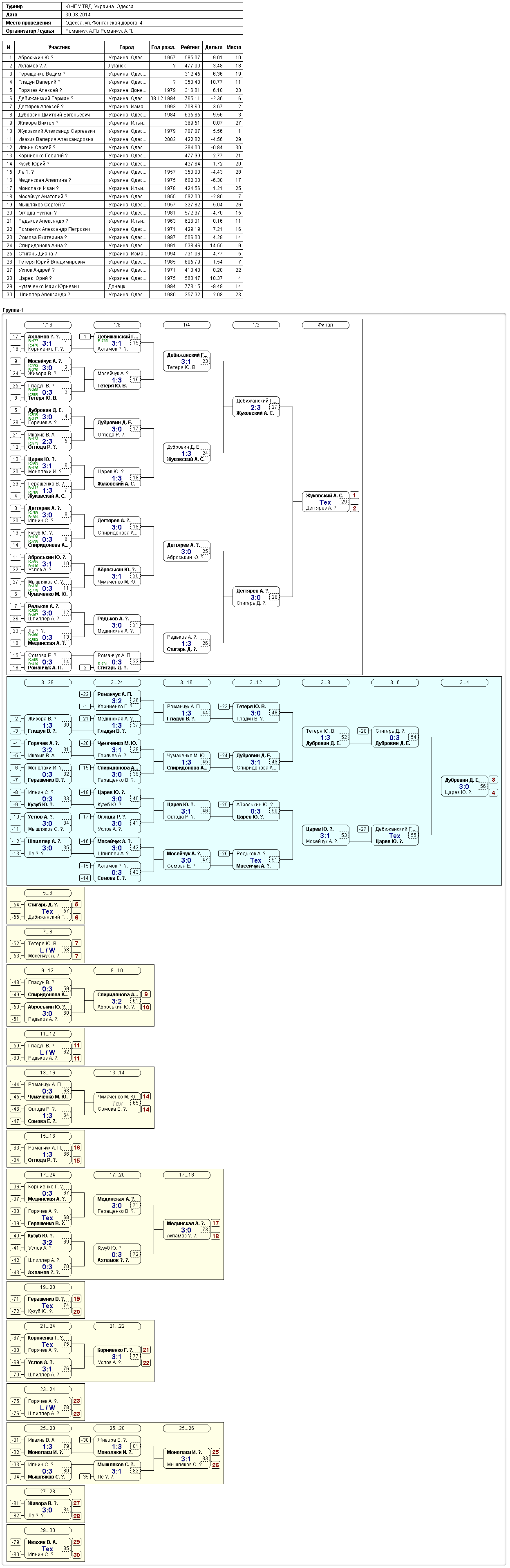This screenshot has height=1568, width=510.
Task: Click the 13...14 round label
Action: coord(117,1073)
